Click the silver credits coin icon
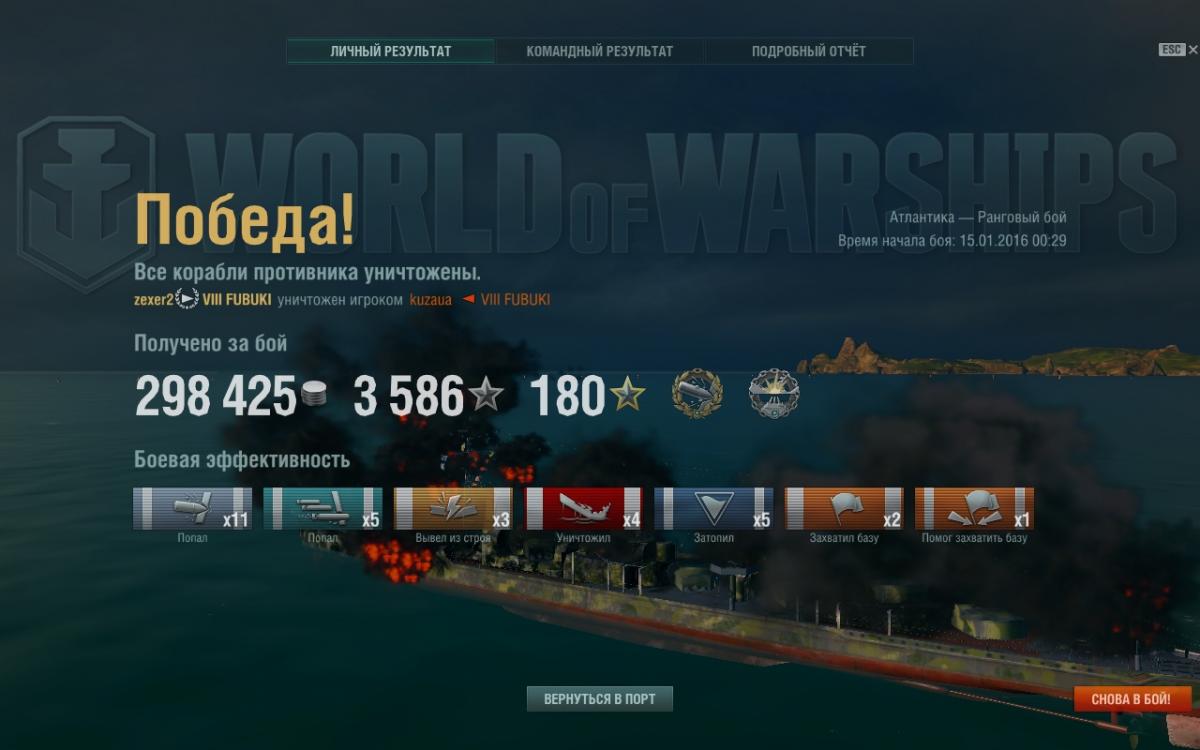 pyautogui.click(x=314, y=395)
